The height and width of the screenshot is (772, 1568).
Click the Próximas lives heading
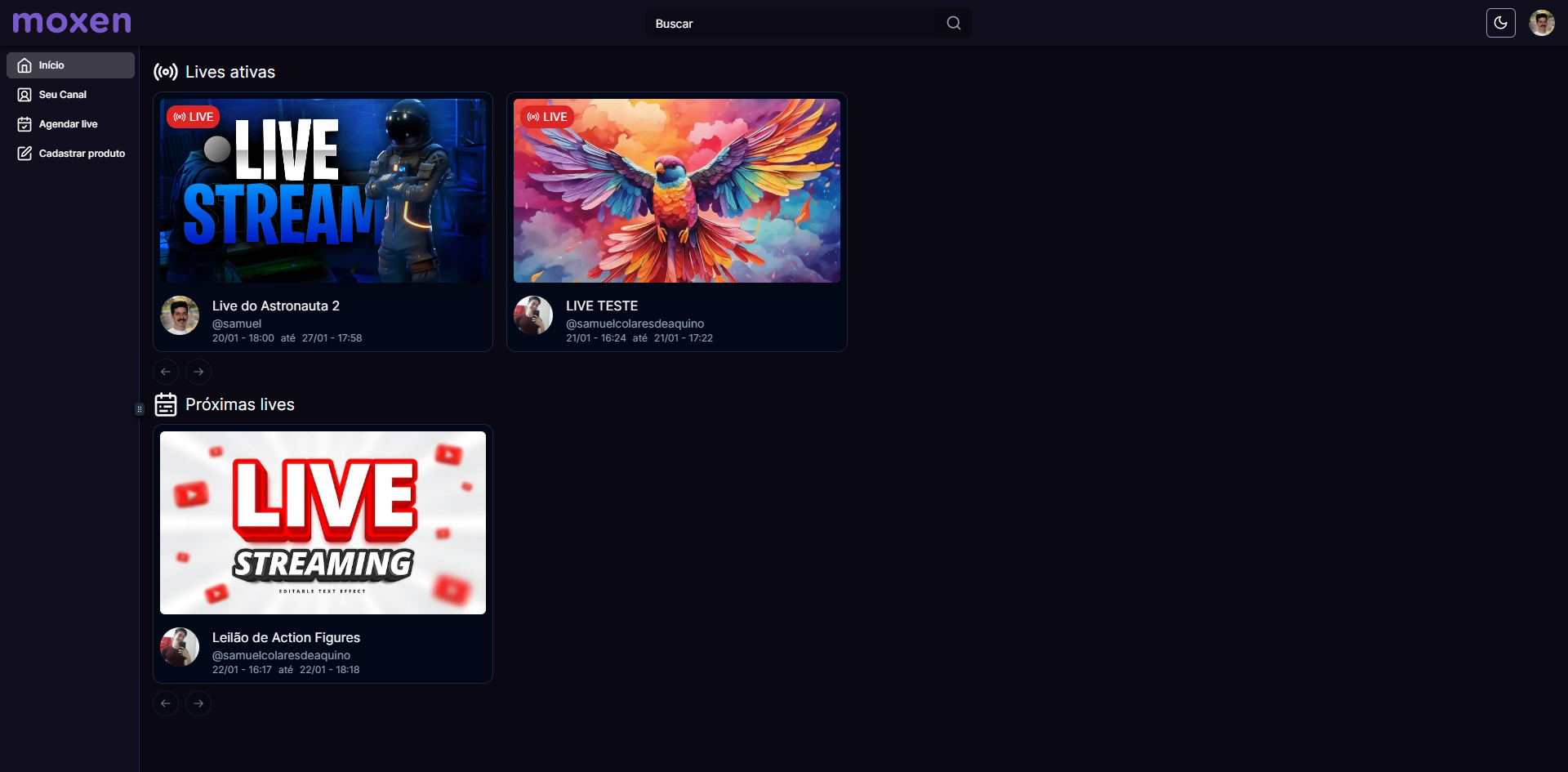tap(240, 404)
